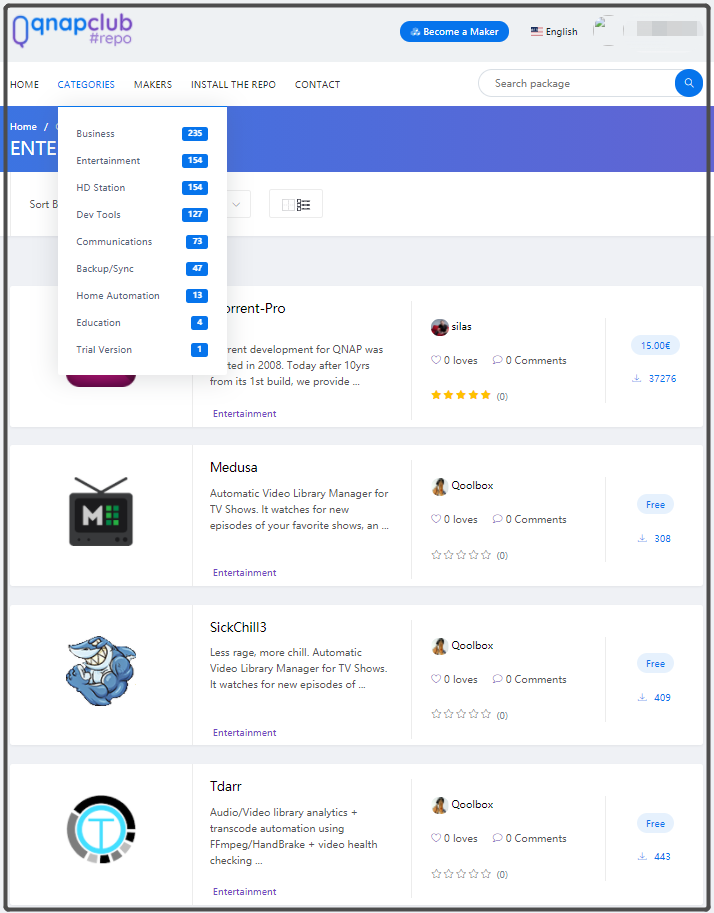
Task: Open the Medusa TV app icon
Action: [101, 511]
